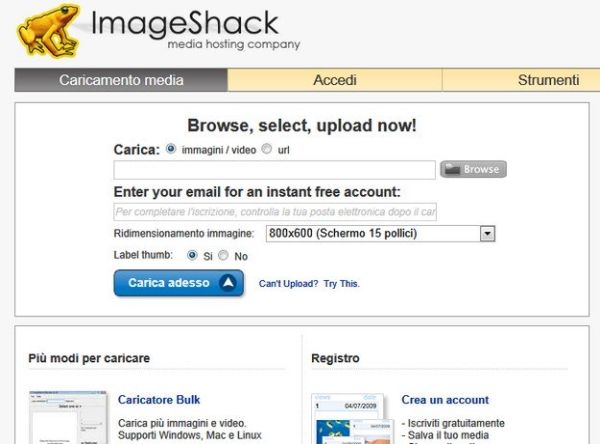Open the Crea un account link
Screen dimensions: 600x444
coord(445,400)
